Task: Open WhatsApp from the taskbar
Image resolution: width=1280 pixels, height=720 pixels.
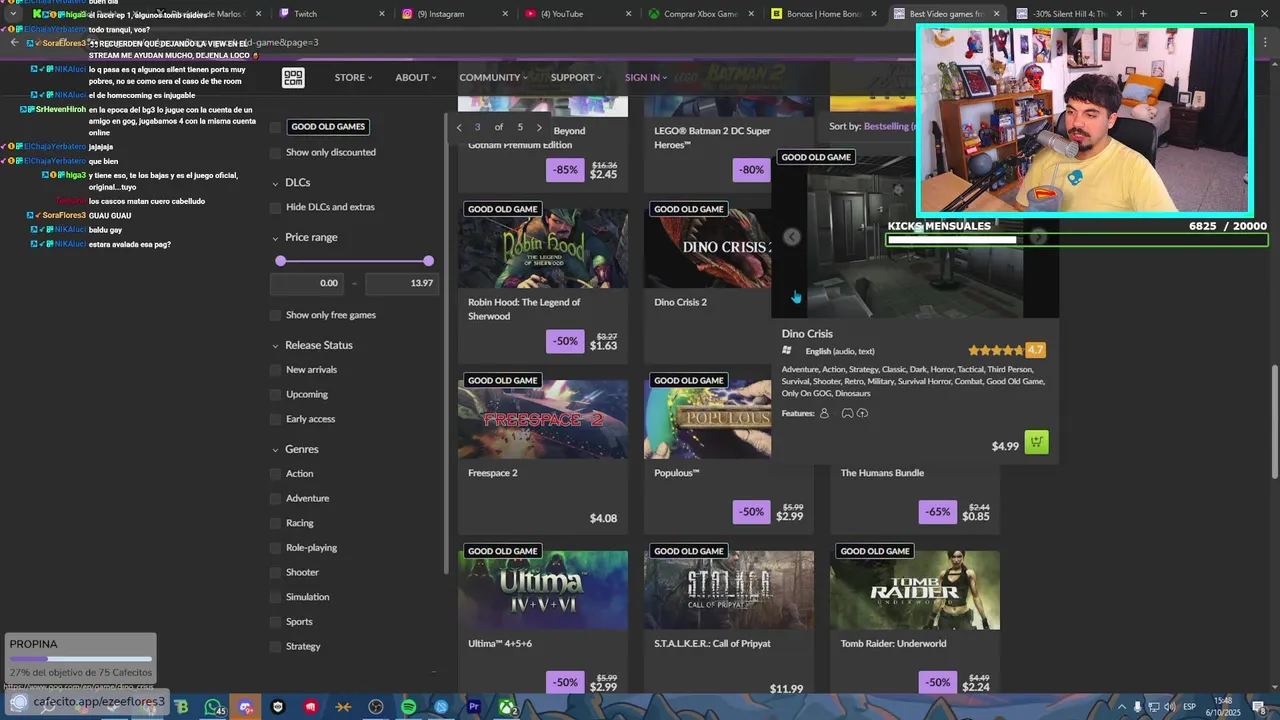Action: click(x=212, y=707)
